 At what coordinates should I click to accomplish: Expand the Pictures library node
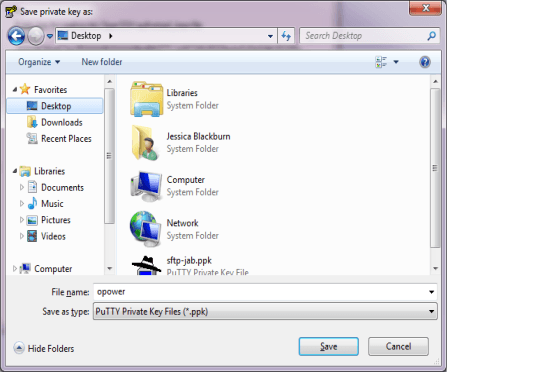click(22, 220)
